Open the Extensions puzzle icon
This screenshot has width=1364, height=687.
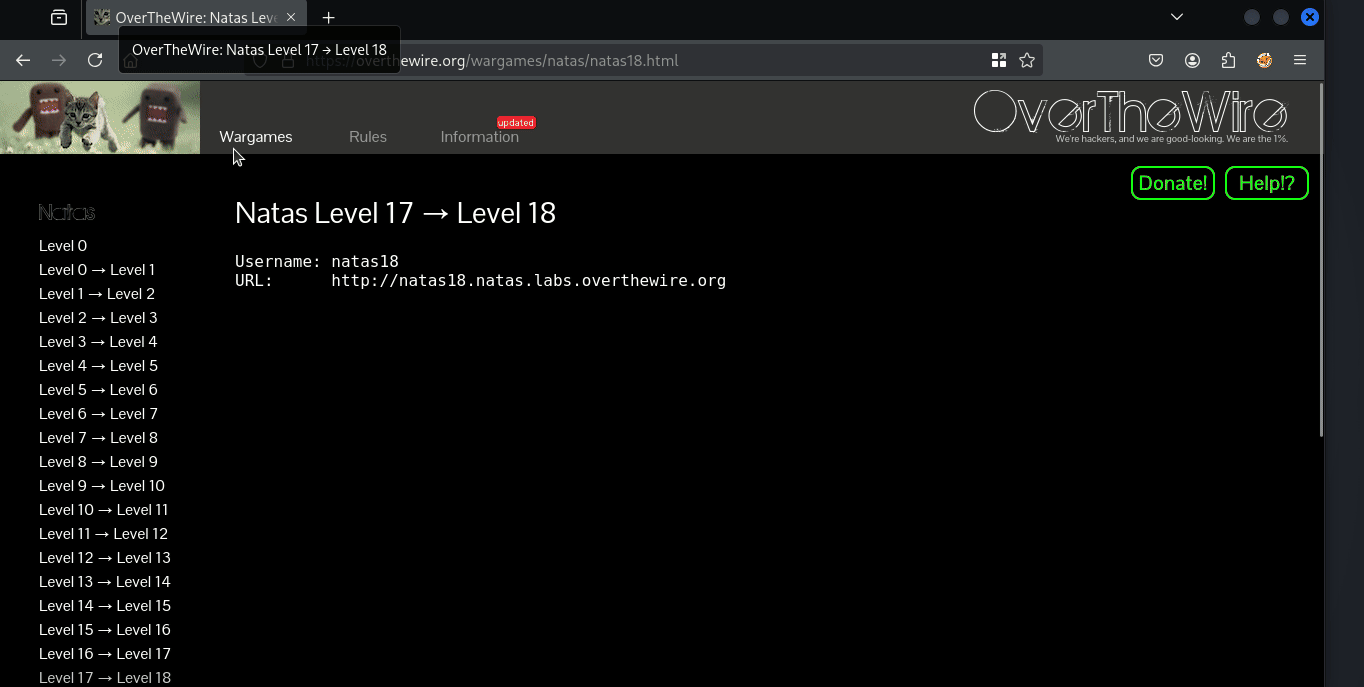tap(1228, 60)
